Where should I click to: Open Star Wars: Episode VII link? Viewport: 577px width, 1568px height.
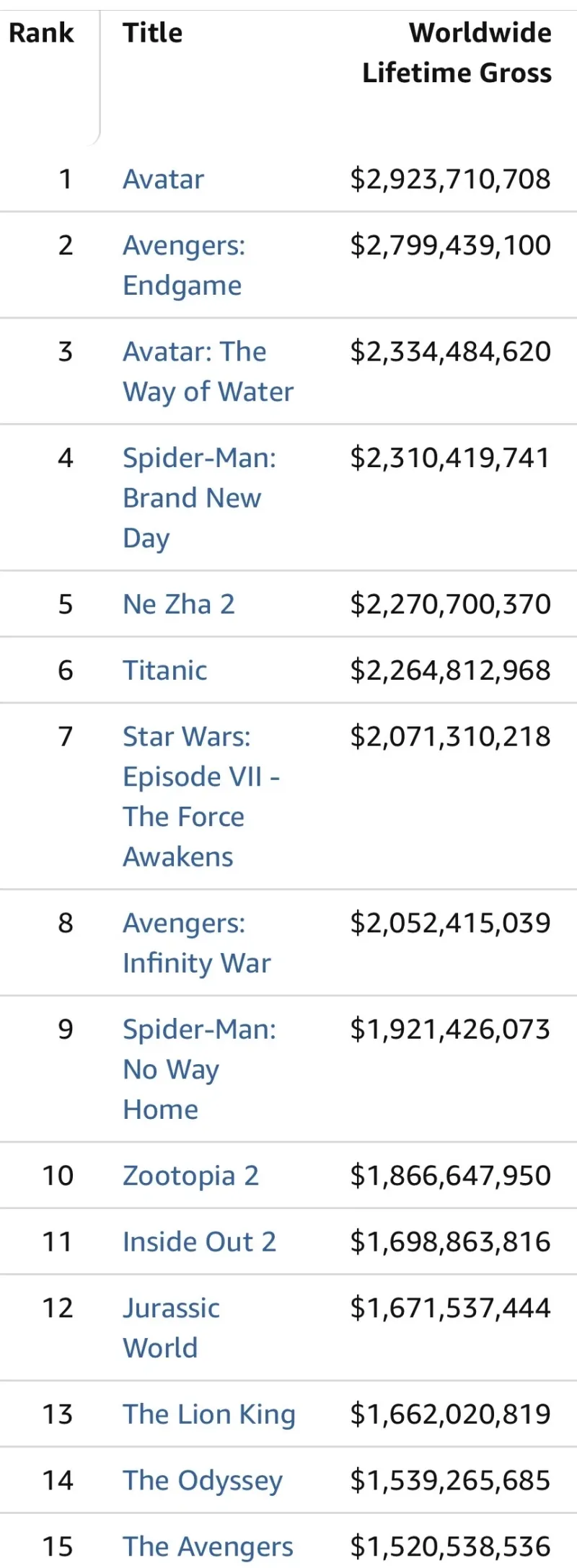201,797
